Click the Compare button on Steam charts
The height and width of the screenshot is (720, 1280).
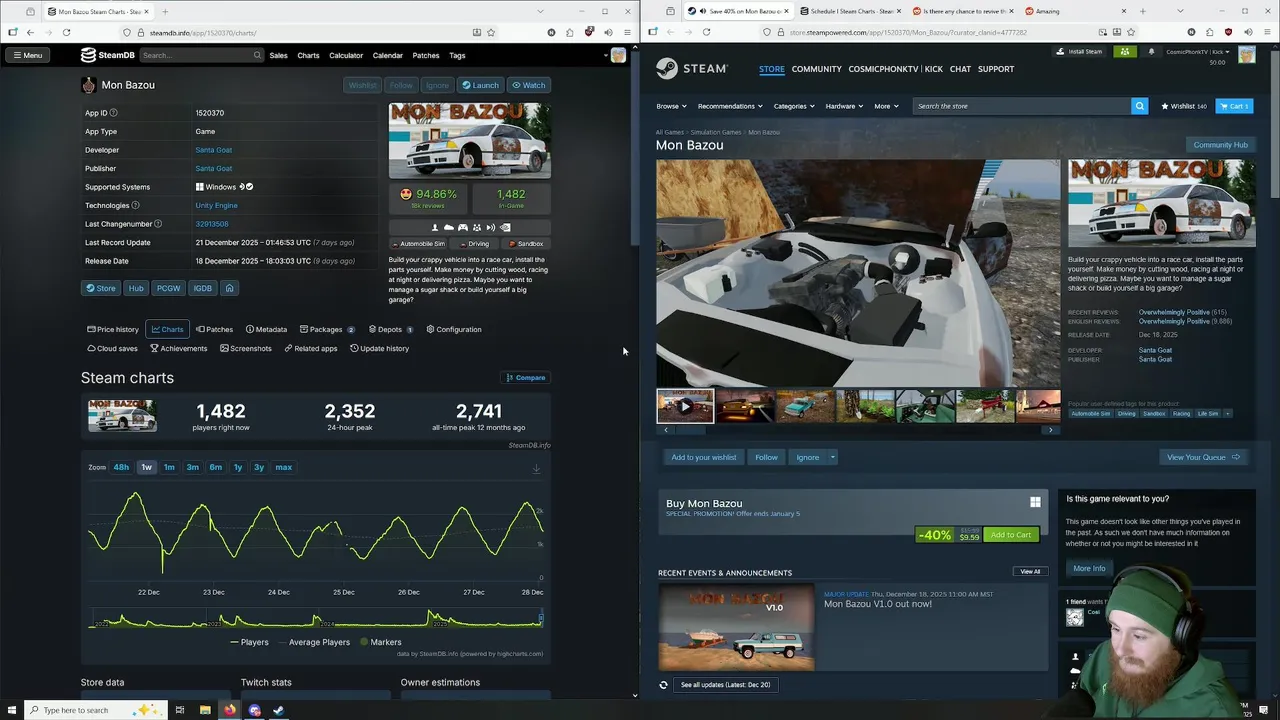526,377
